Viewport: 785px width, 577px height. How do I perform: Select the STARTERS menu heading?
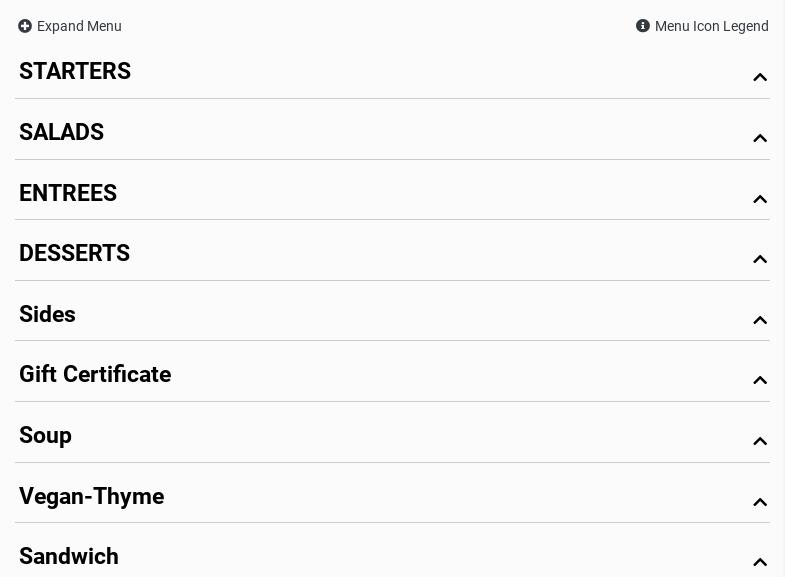[x=75, y=71]
